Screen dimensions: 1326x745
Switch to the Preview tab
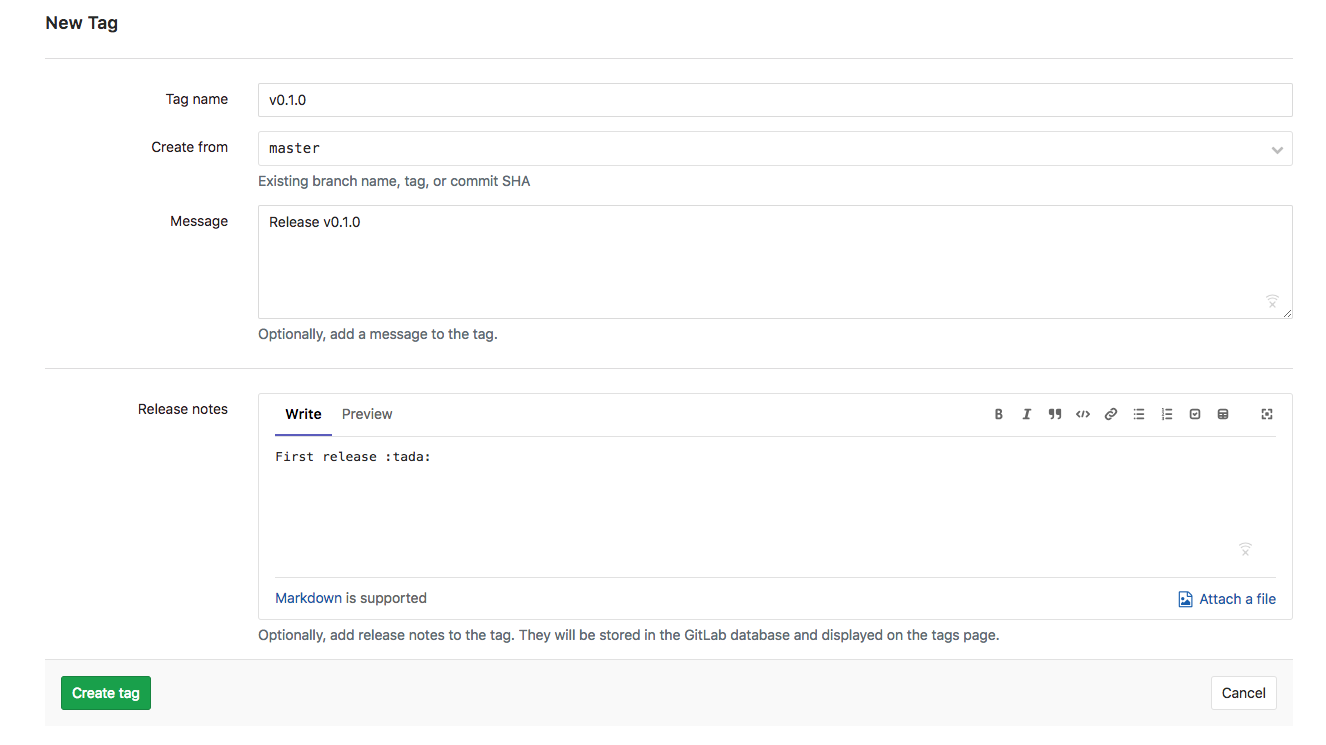pyautogui.click(x=366, y=413)
